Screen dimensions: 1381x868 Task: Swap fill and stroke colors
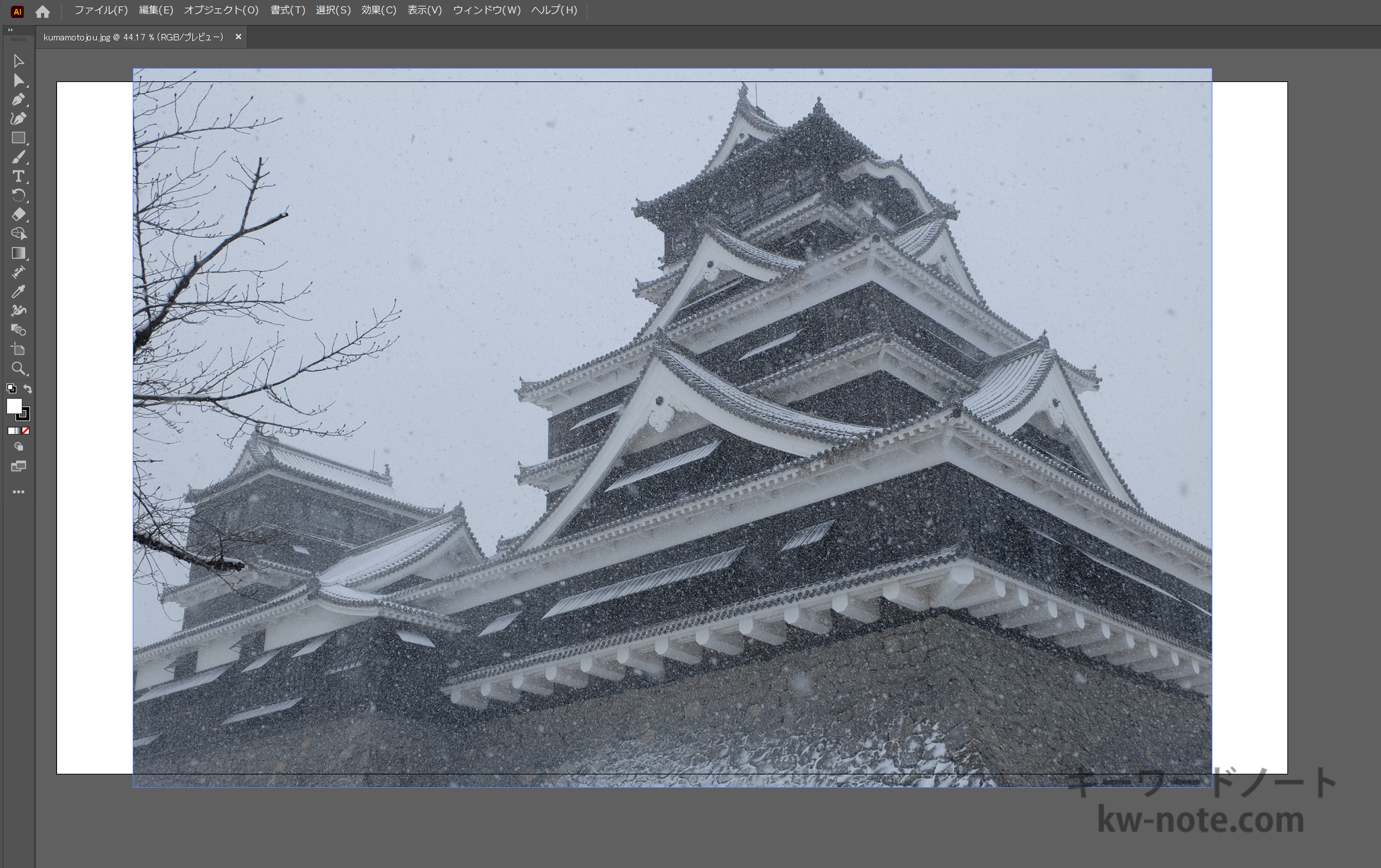click(28, 388)
